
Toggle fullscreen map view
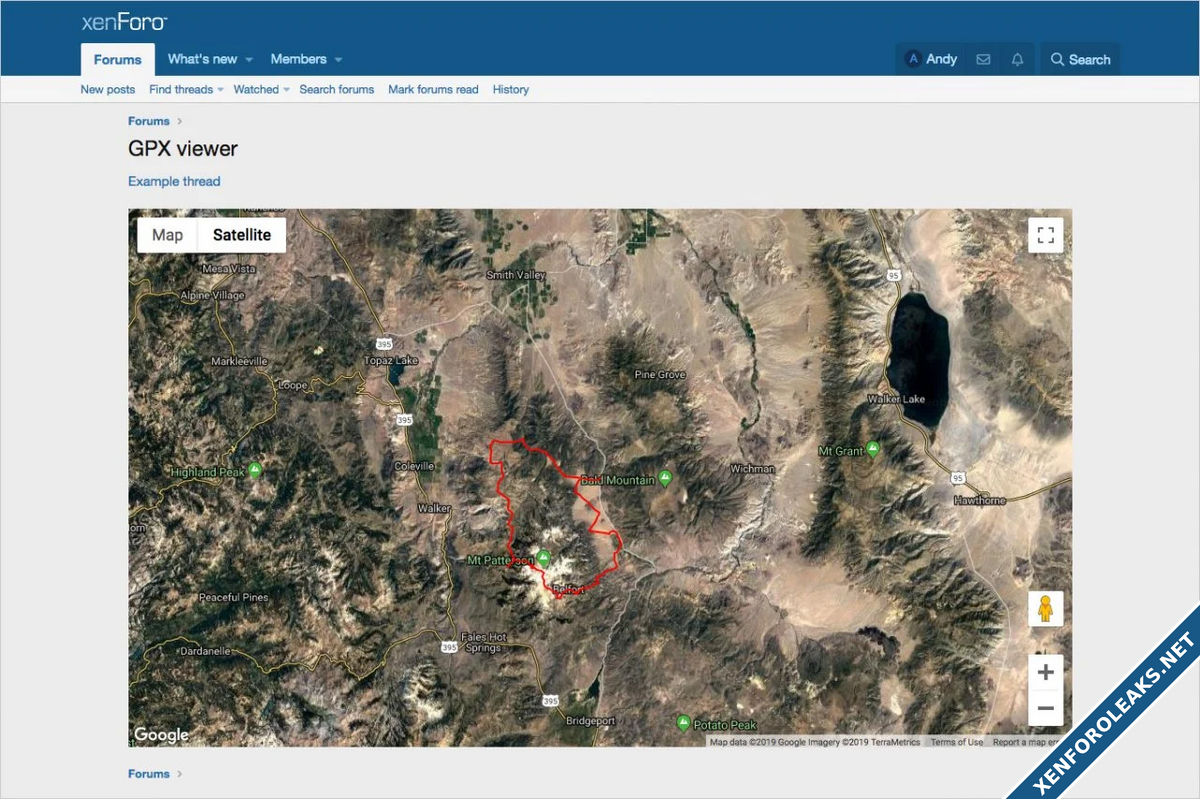pyautogui.click(x=1046, y=235)
